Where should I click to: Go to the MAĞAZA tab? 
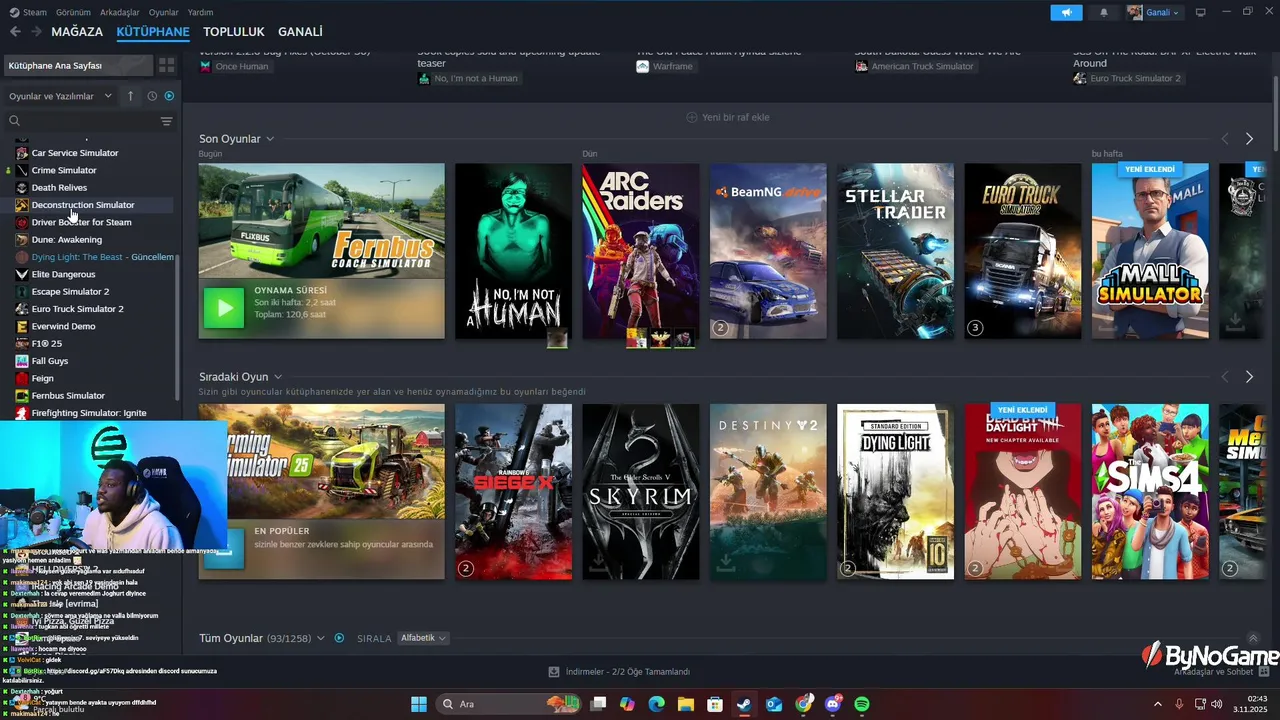(77, 32)
